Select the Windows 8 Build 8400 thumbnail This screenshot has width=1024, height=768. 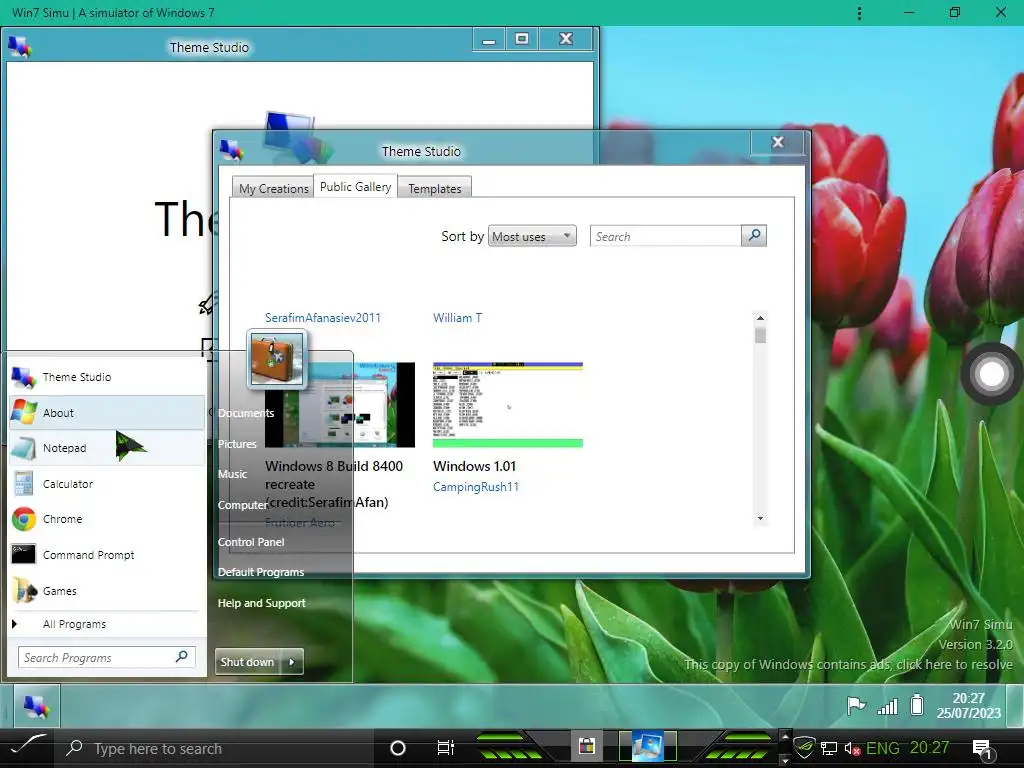pyautogui.click(x=340, y=405)
